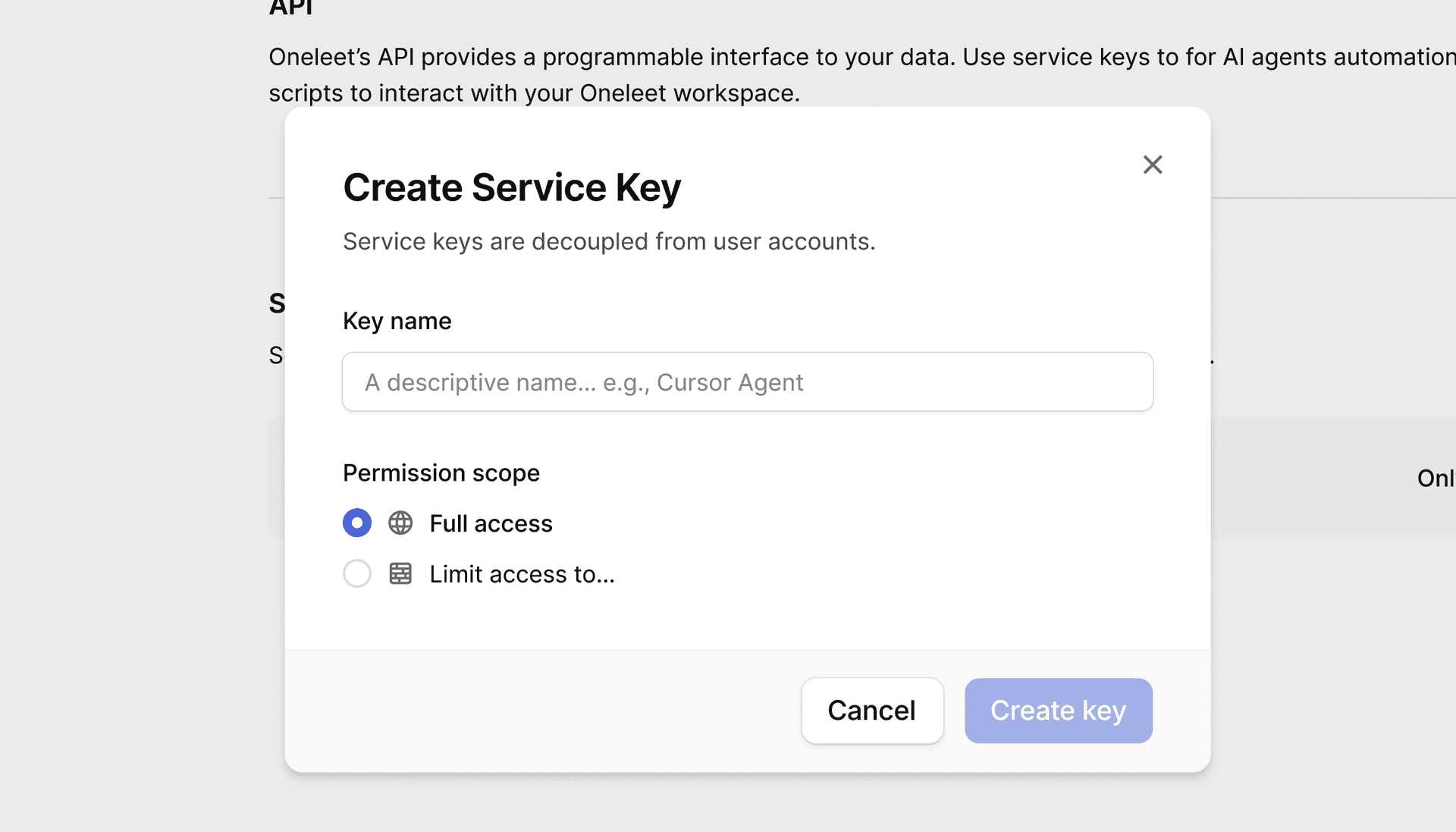Click the Permission scope section heading

coord(441,473)
